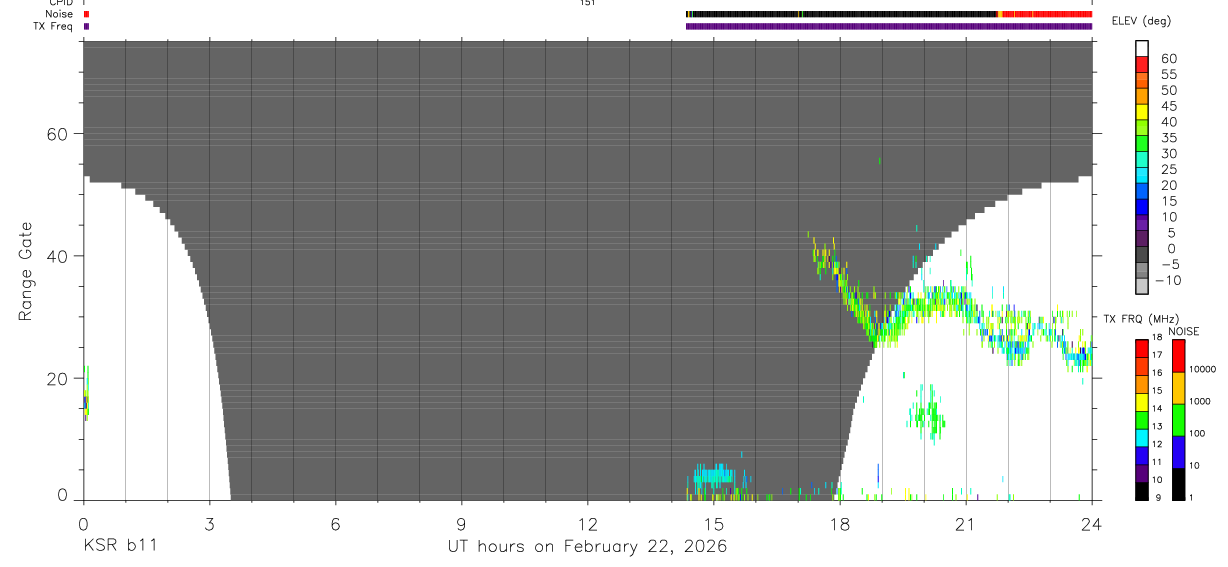The height and width of the screenshot is (567, 1228).
Task: Click the 'Noise' row label at top
Action: coord(59,14)
